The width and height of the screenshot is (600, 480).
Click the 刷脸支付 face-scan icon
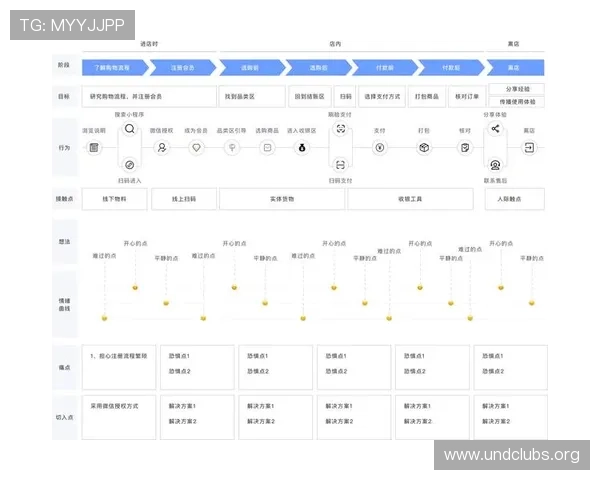[x=341, y=129]
